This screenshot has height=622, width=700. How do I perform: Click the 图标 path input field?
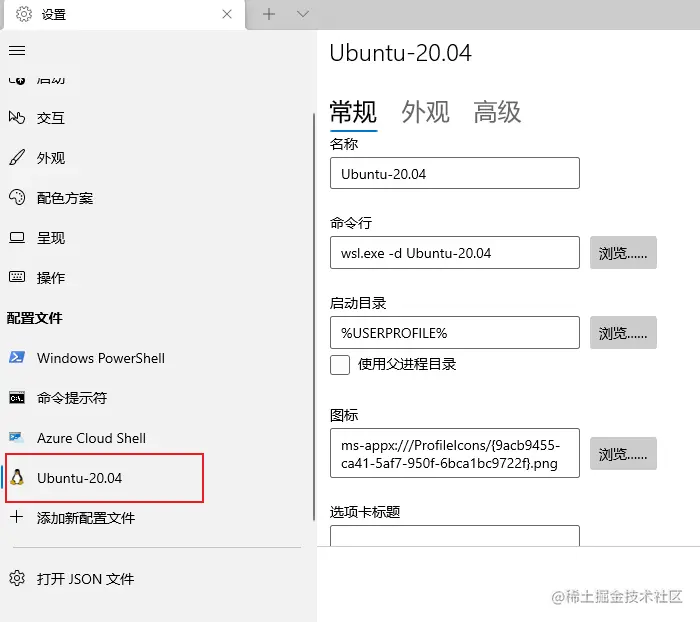(454, 453)
